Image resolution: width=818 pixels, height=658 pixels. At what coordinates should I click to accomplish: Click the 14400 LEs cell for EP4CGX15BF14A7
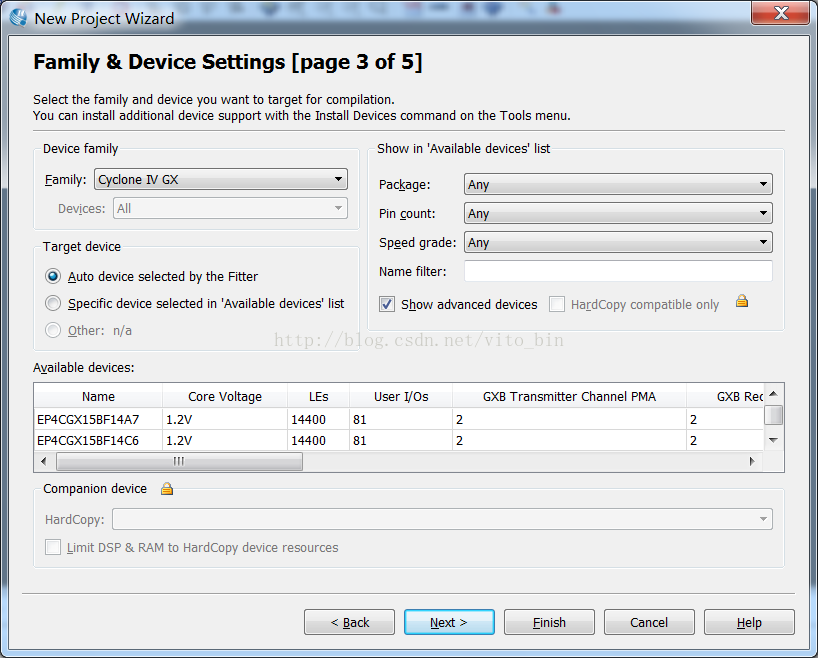318,419
